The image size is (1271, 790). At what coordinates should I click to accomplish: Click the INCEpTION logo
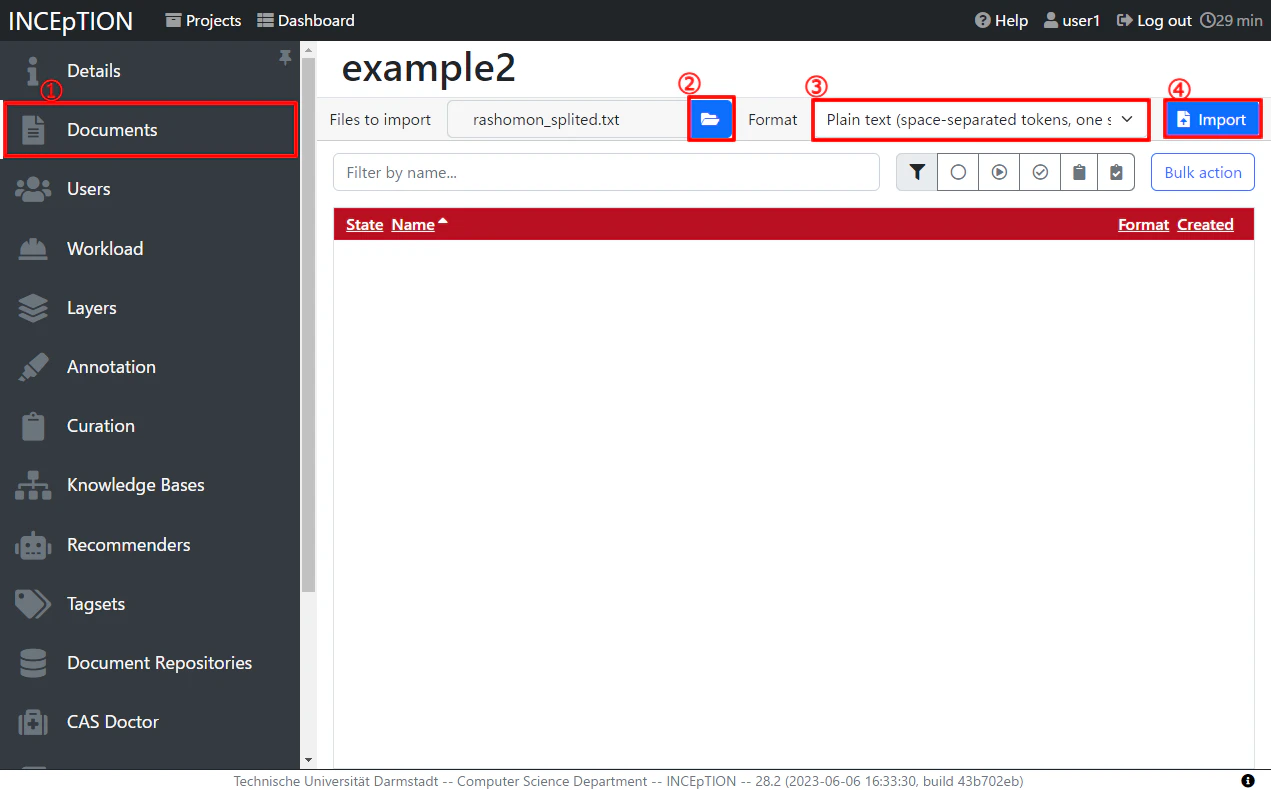point(72,20)
